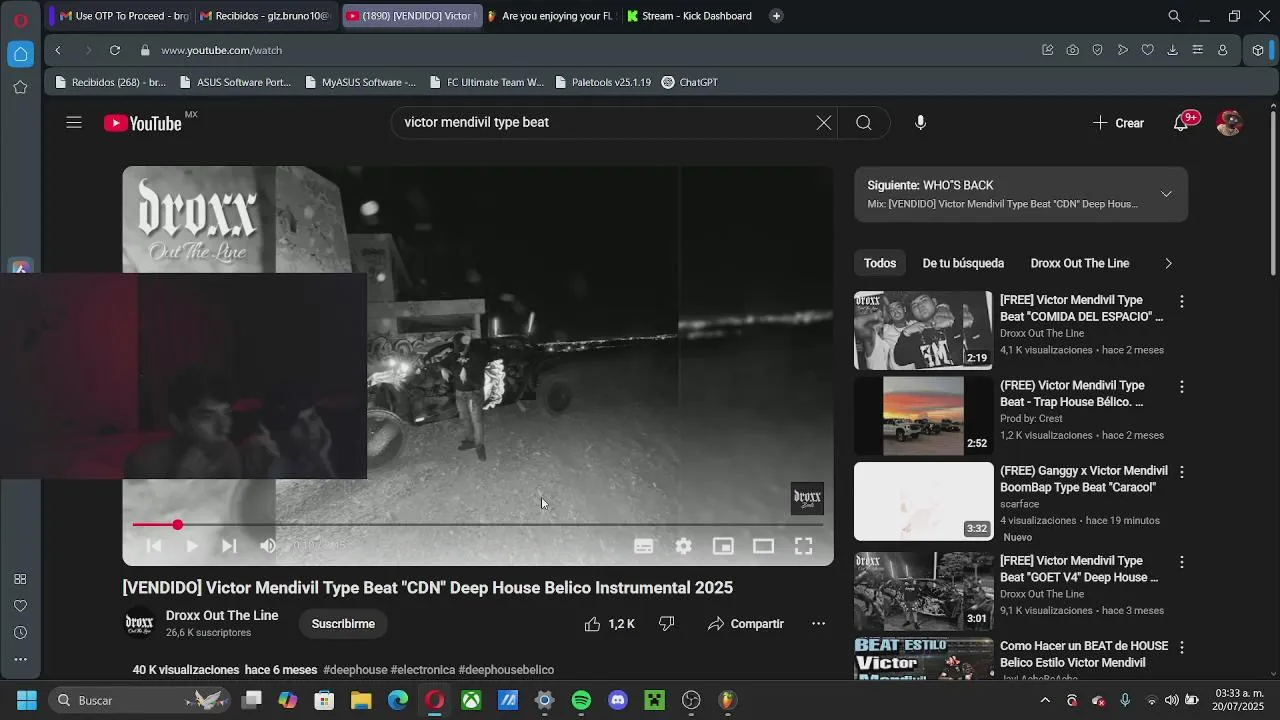Image resolution: width=1280 pixels, height=720 pixels.
Task: Open the player settings gear
Action: point(684,546)
